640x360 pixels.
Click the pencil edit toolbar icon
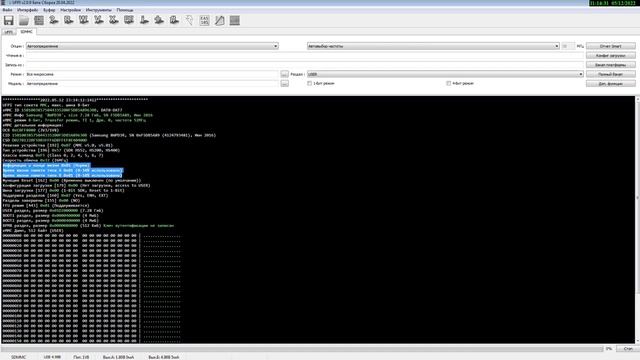coord(220,20)
